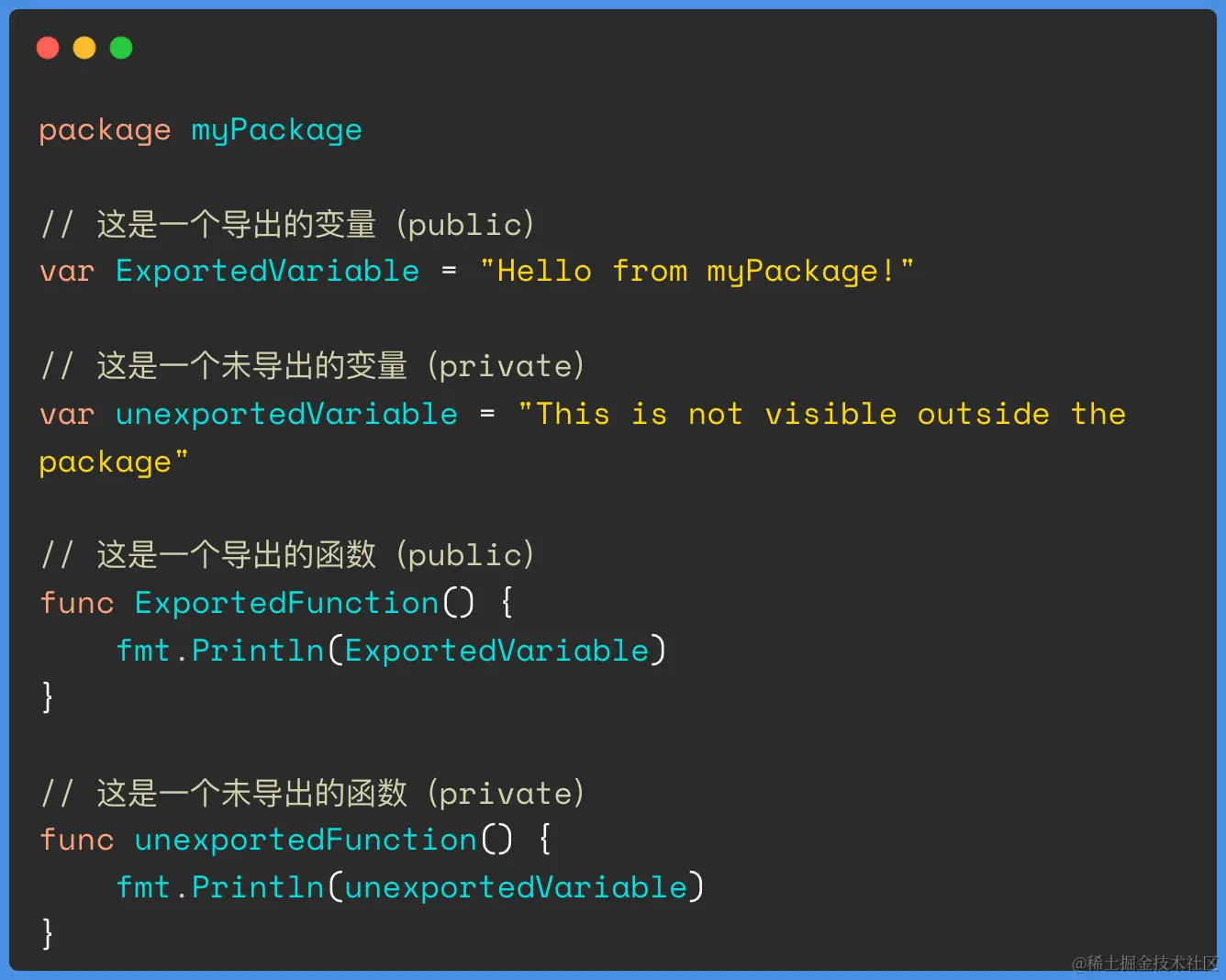
Task: Click the 'package' keyword on line one
Action: 105,130
